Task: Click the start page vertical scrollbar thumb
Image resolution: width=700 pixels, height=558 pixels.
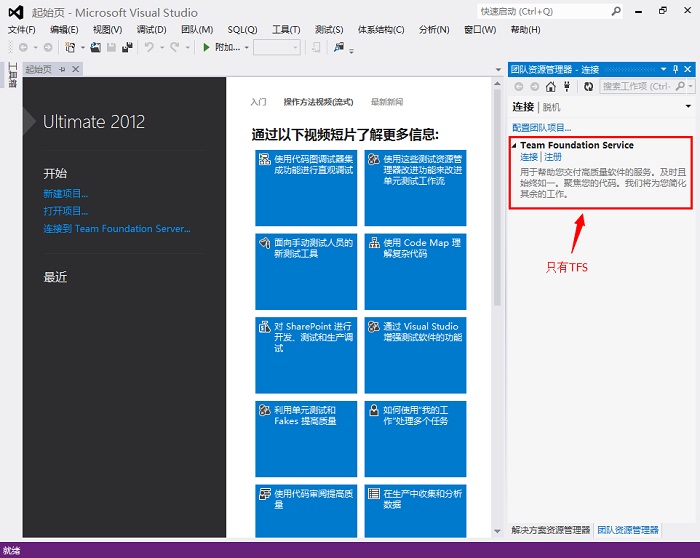Action: pos(497,197)
